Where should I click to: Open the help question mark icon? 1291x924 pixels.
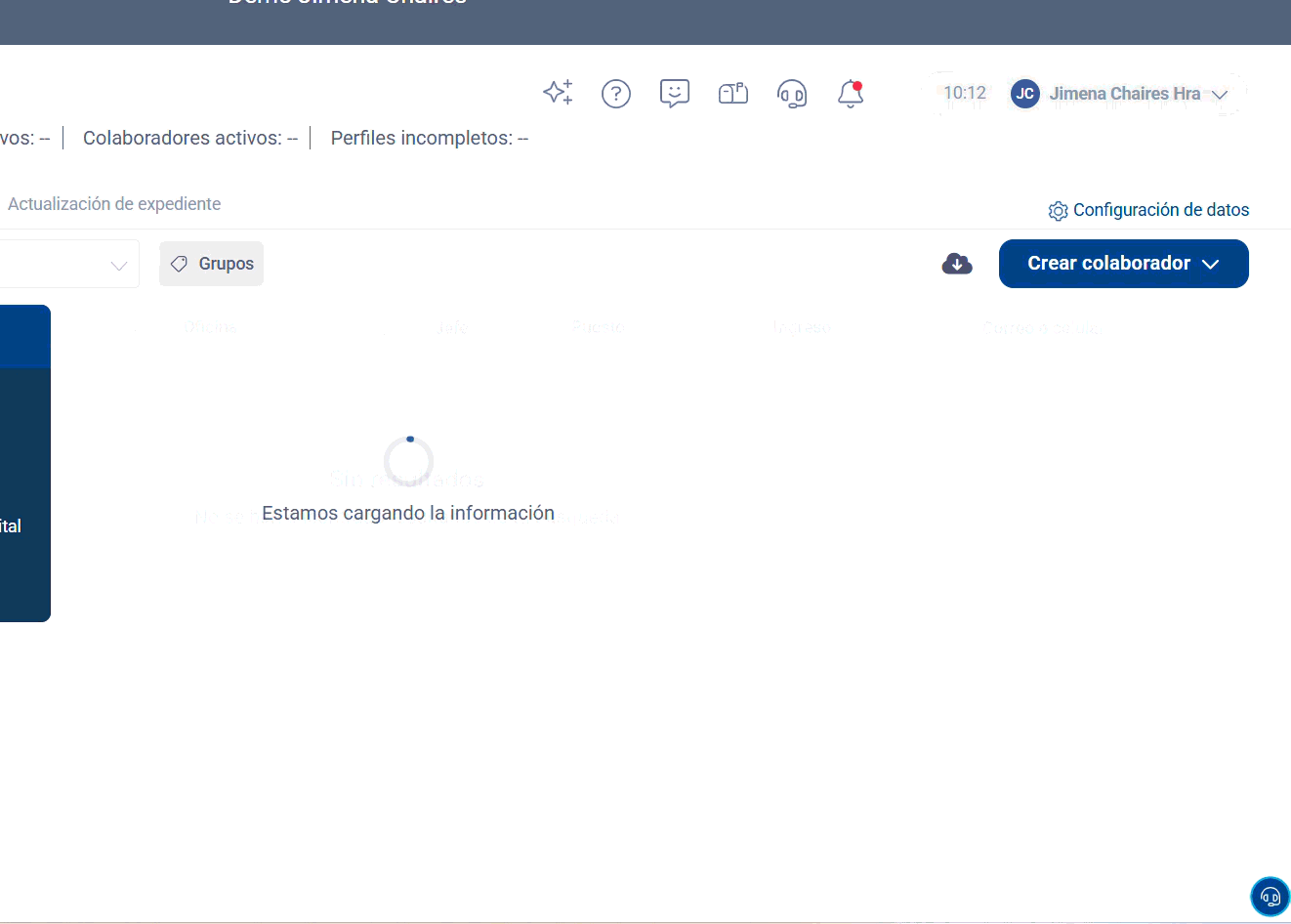[x=616, y=94]
